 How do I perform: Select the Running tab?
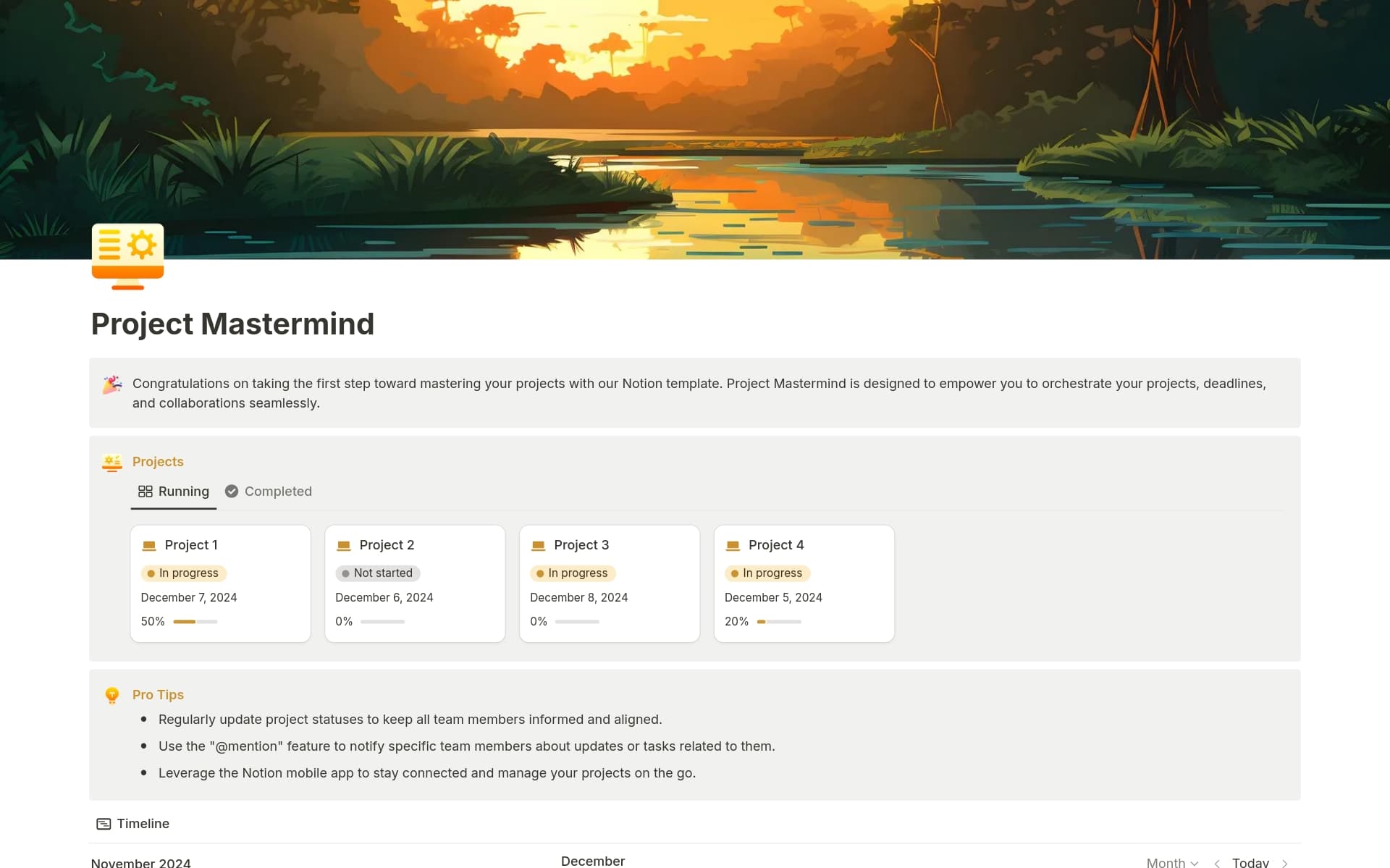pos(183,492)
